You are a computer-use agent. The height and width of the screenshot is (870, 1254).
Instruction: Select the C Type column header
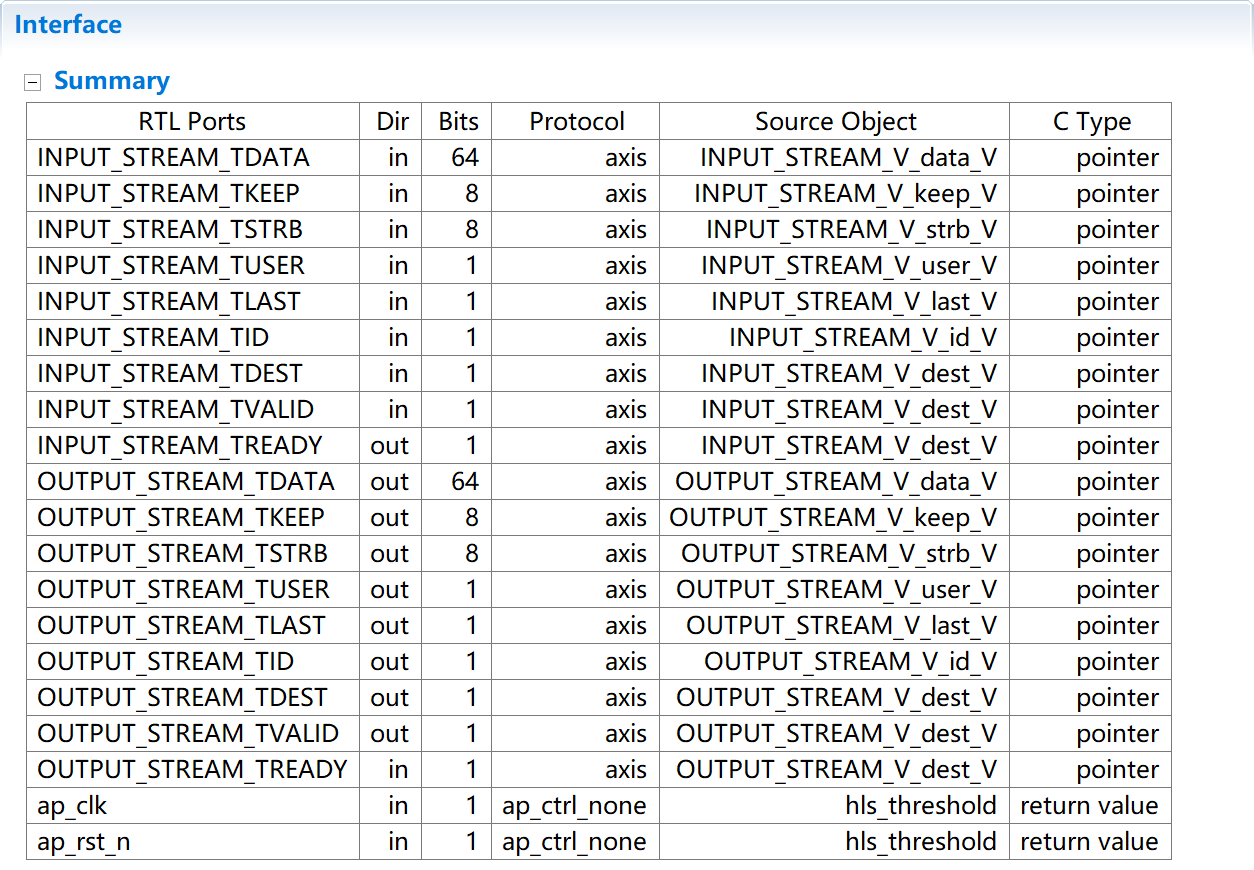tap(1090, 121)
